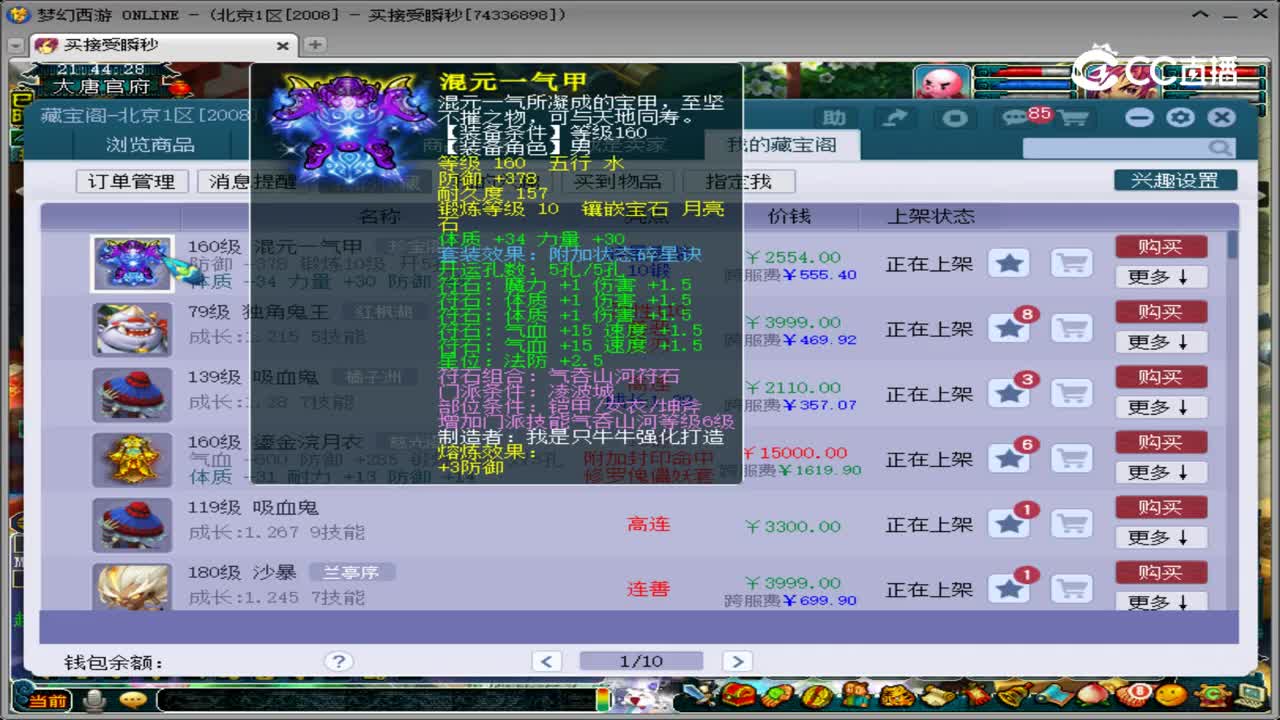
Task: Expand 更多 menu for 独角鬼王
Action: (x=1161, y=342)
